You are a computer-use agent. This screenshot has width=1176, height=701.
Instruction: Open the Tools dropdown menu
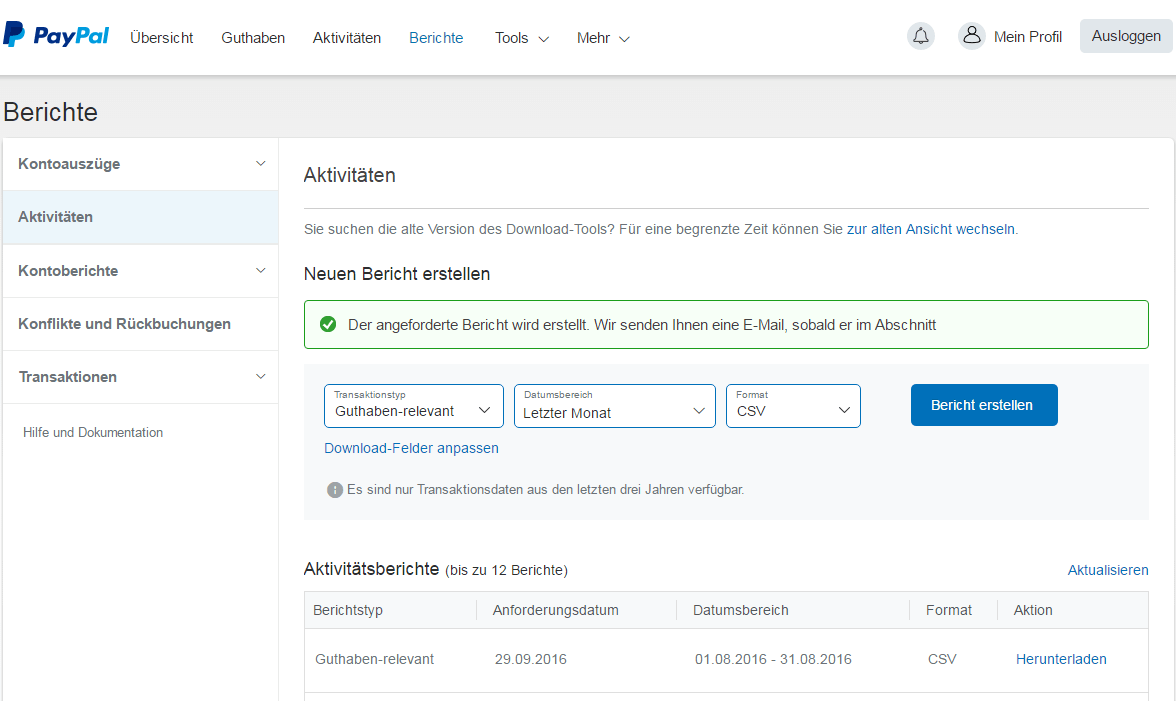coord(522,37)
